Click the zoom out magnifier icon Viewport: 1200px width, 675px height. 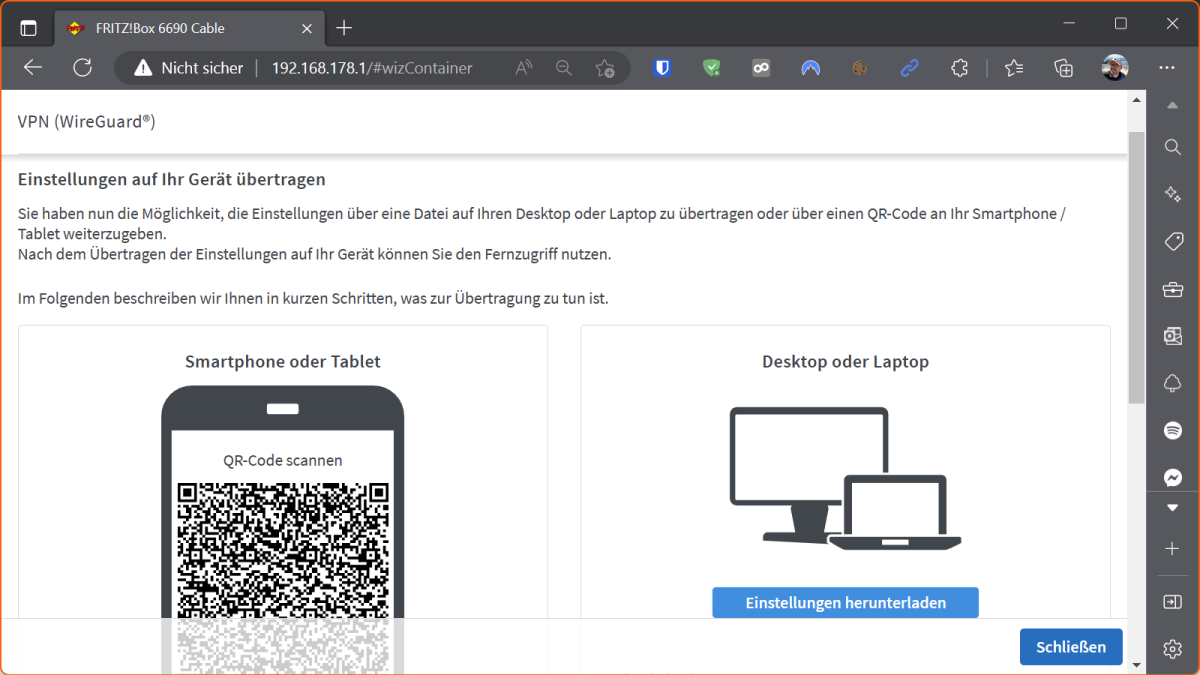(x=564, y=68)
